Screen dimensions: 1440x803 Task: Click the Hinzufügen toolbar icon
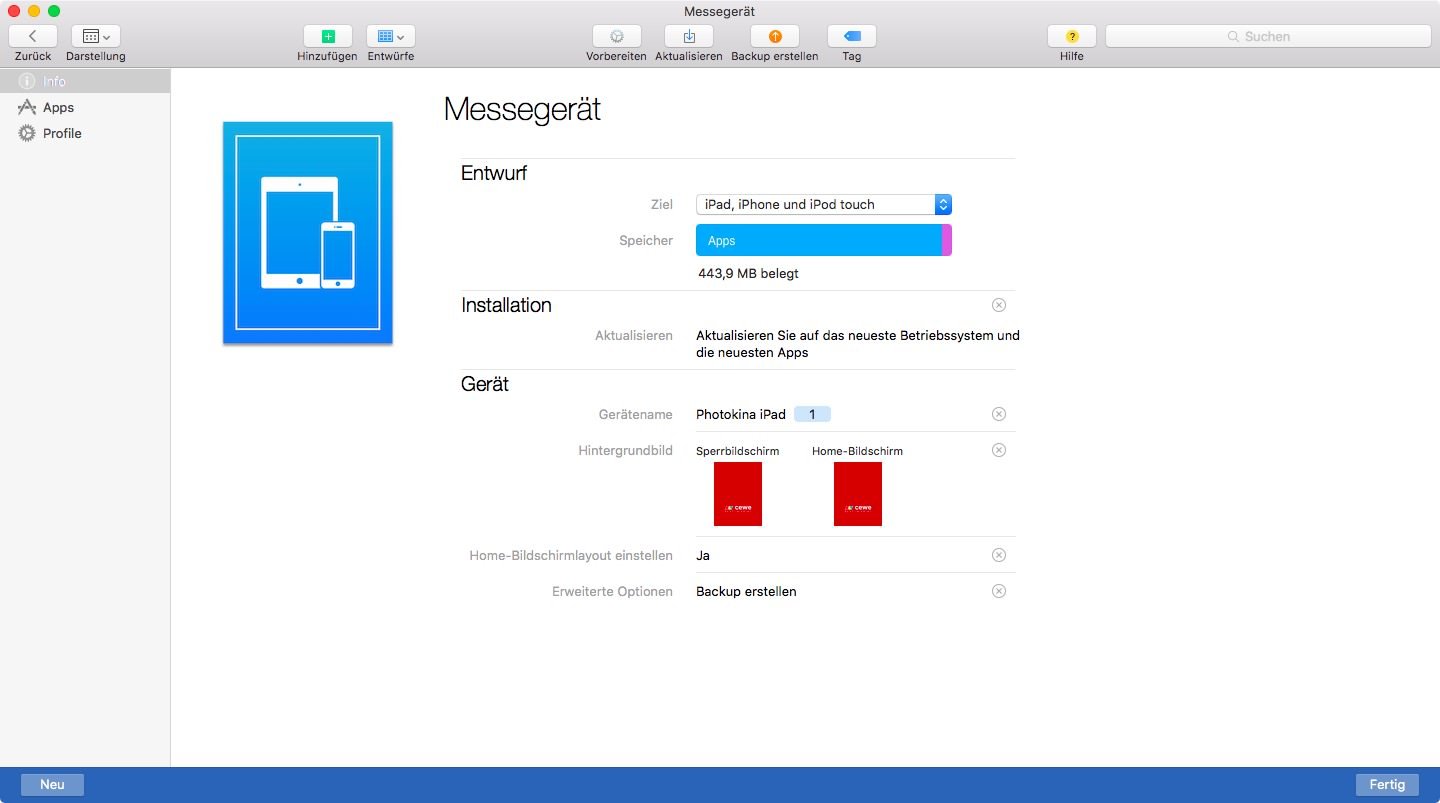[327, 36]
